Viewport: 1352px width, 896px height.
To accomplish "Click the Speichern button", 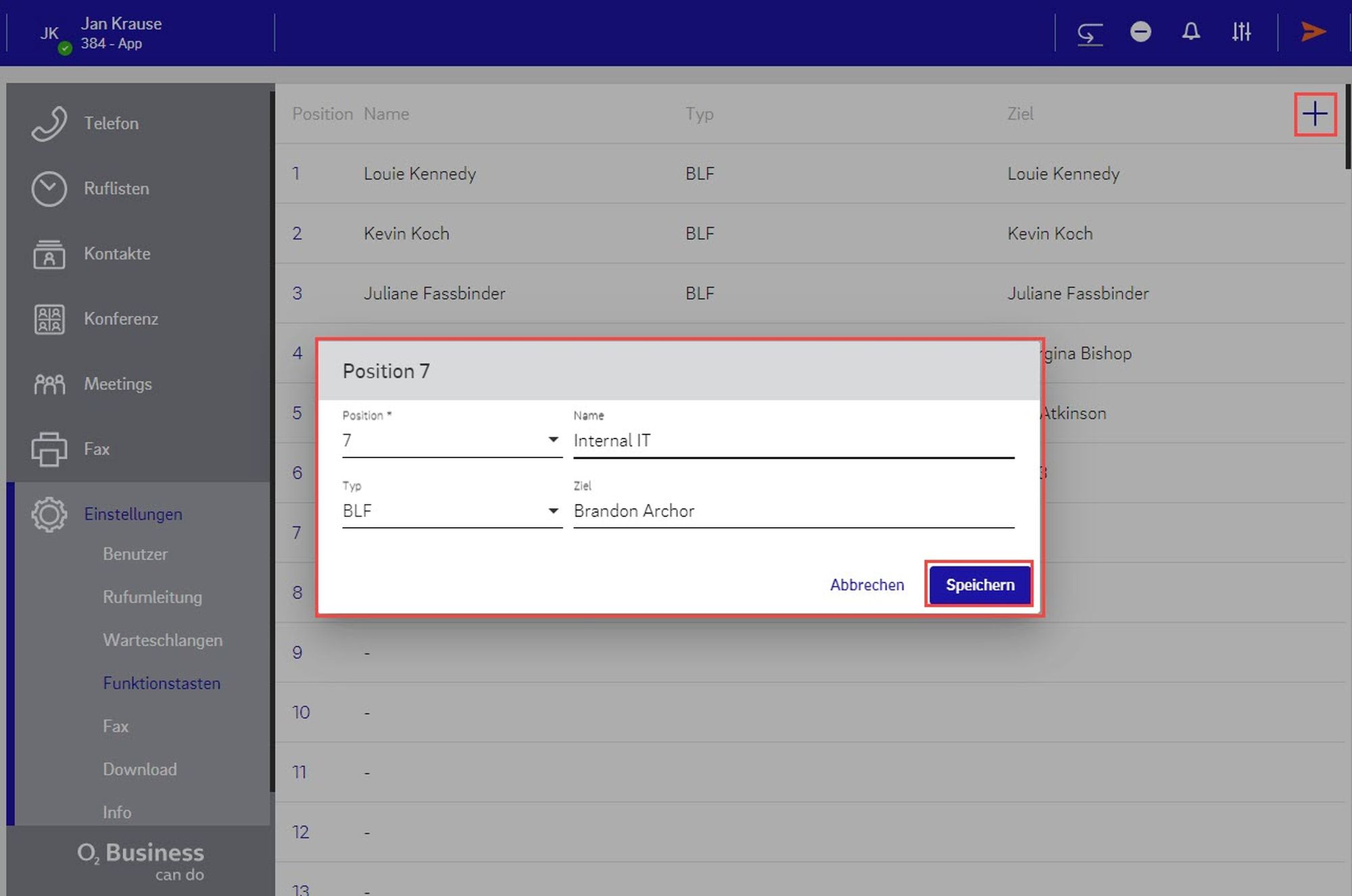I will tap(980, 585).
